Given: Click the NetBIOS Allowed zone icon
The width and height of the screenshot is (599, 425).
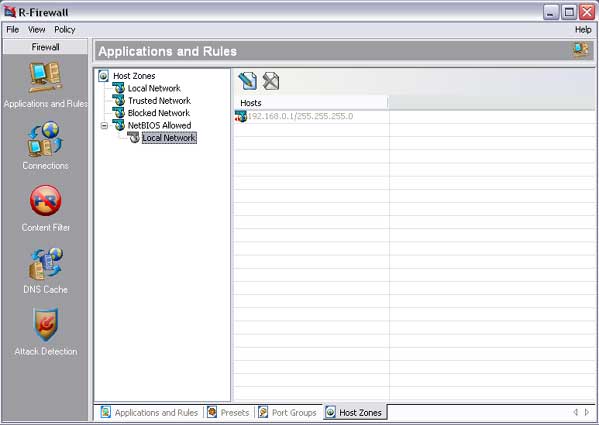Looking at the screenshot, I should [118, 125].
